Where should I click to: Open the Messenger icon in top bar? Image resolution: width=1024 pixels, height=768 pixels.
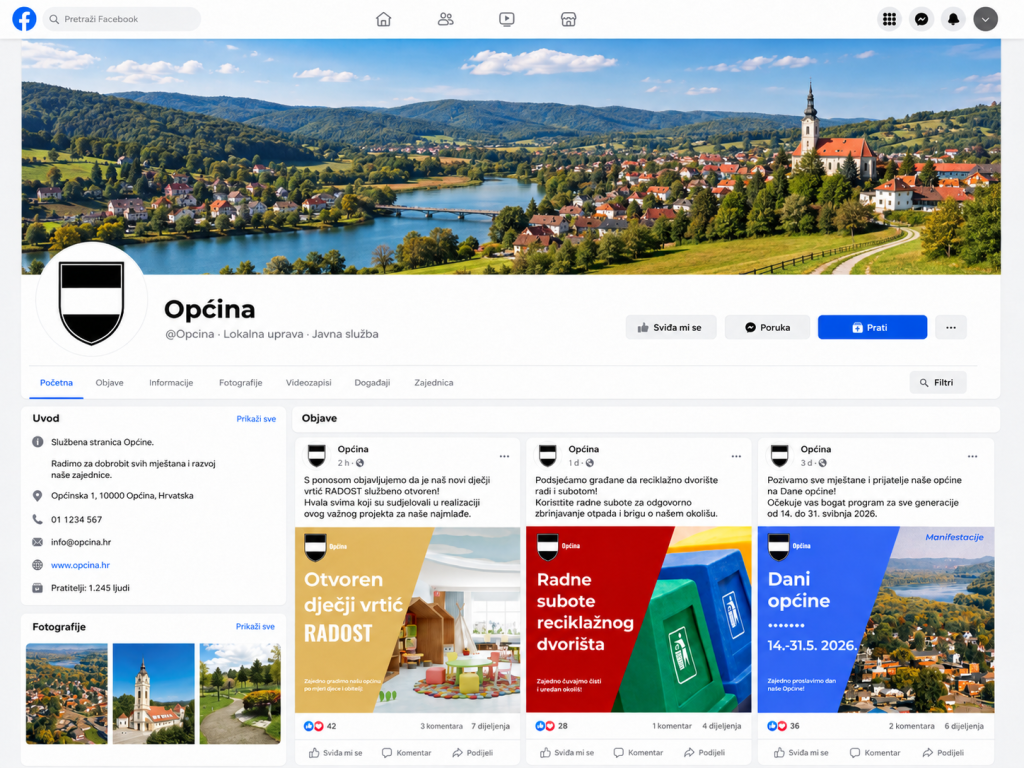[921, 20]
